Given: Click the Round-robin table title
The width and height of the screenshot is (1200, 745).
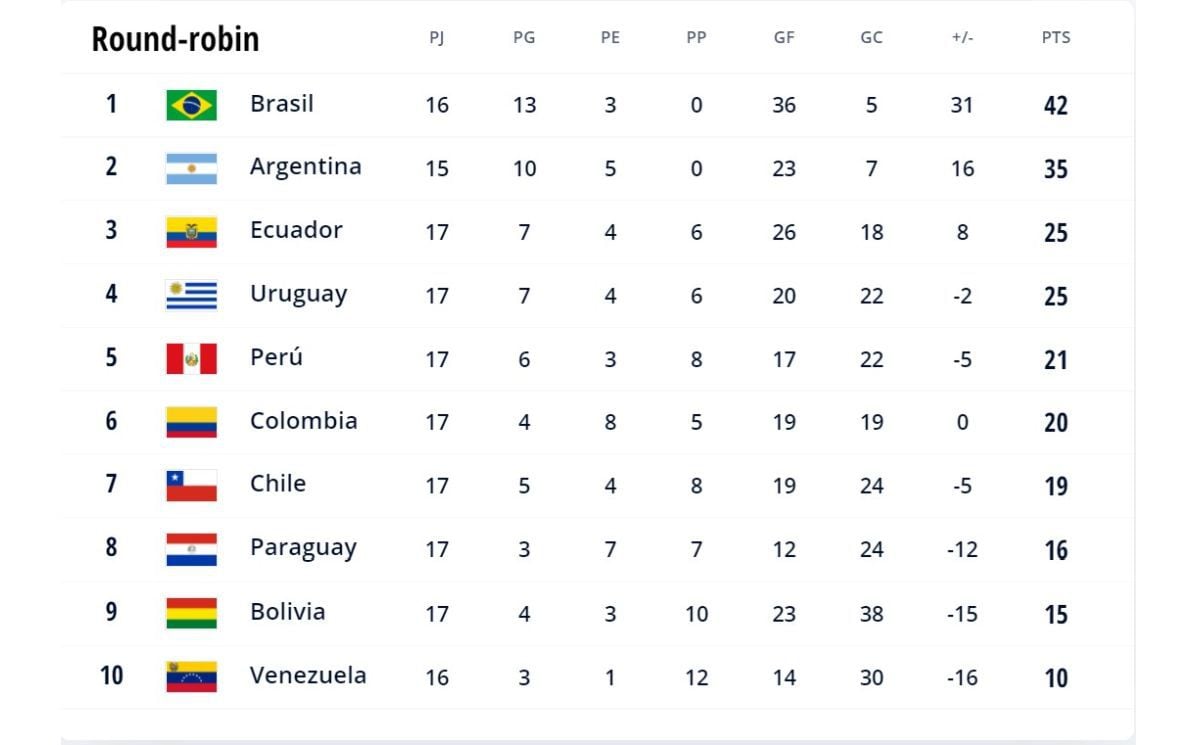Looking at the screenshot, I should 175,39.
